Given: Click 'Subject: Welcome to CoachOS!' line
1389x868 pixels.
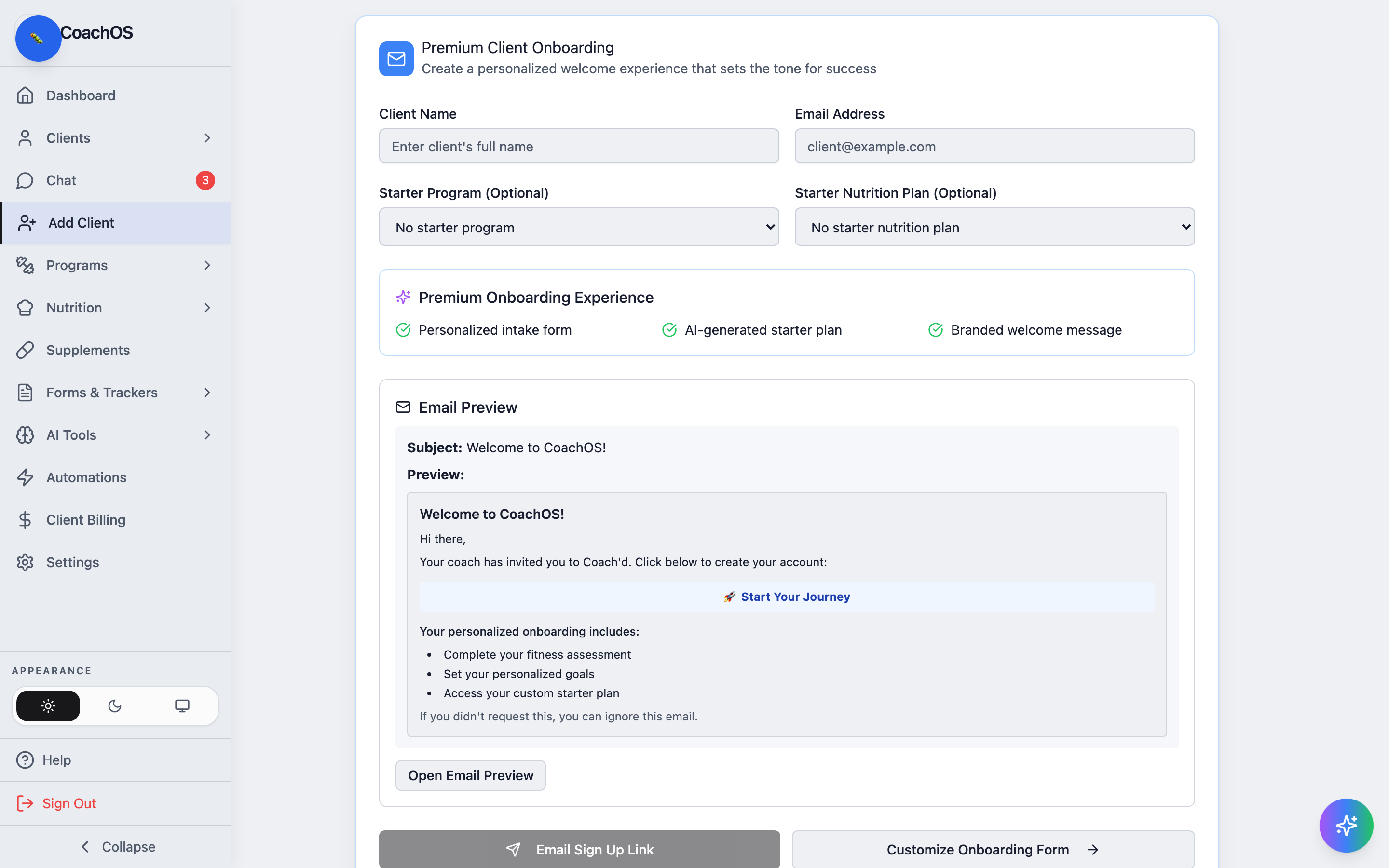Looking at the screenshot, I should point(506,448).
